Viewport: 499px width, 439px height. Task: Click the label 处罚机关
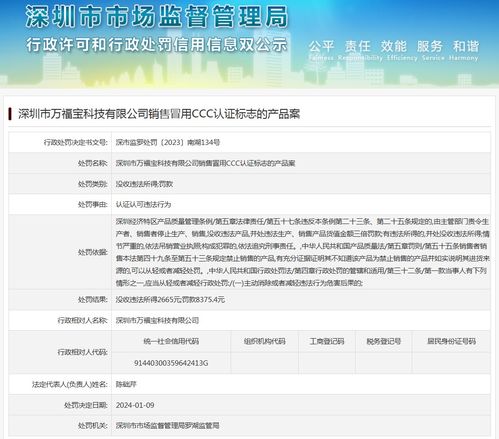point(93,426)
